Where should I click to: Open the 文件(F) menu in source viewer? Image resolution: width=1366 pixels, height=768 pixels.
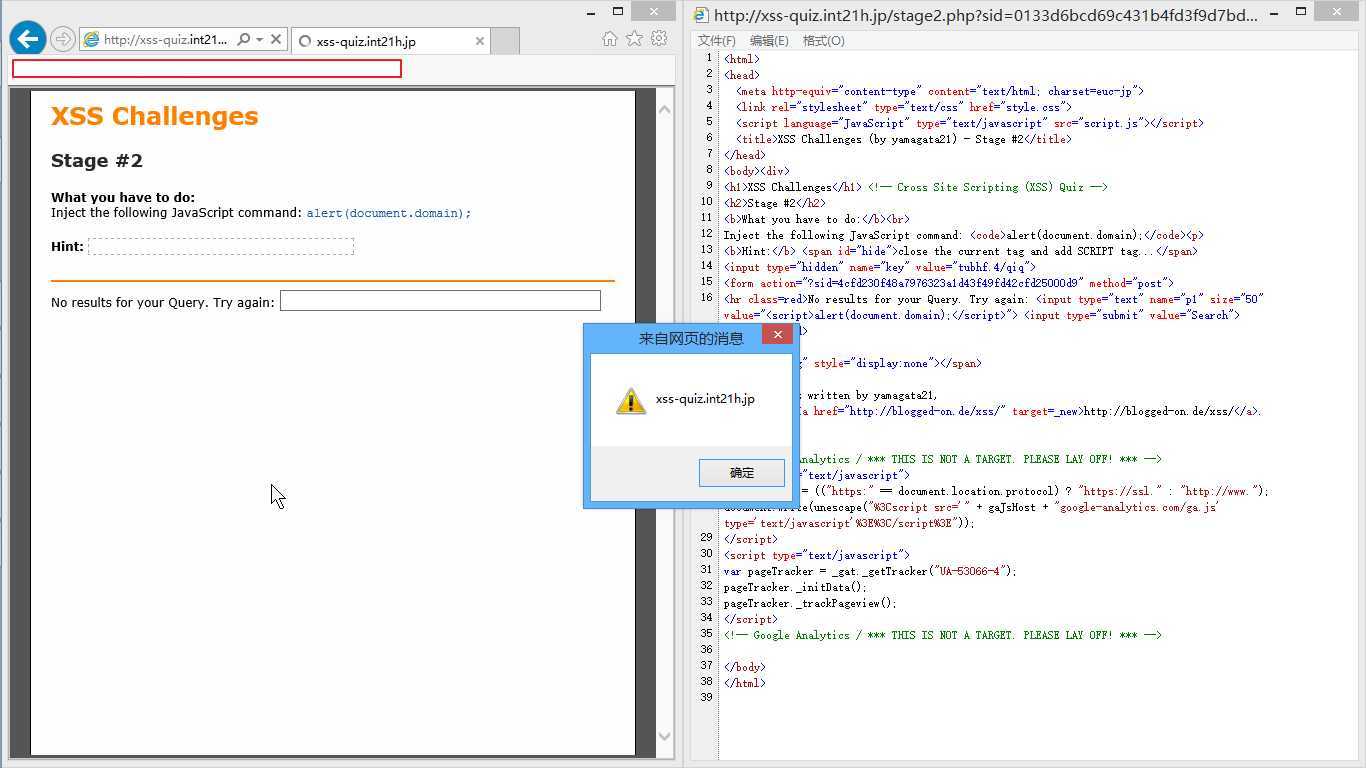tap(716, 41)
